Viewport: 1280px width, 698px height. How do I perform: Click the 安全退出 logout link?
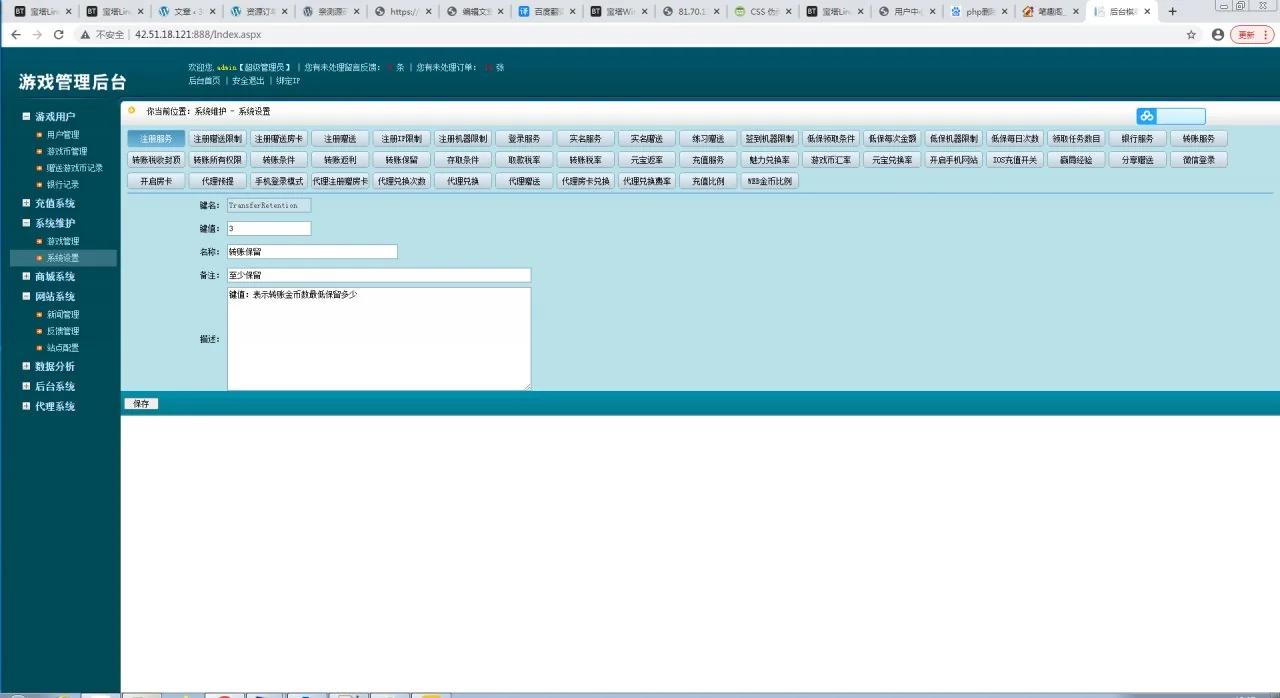(248, 81)
